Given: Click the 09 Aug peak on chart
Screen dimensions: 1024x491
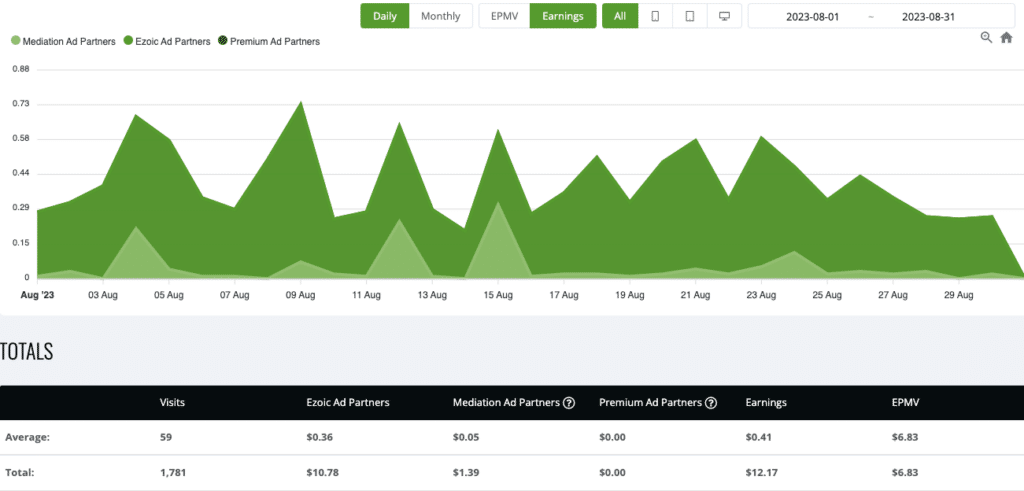Looking at the screenshot, I should point(300,102).
